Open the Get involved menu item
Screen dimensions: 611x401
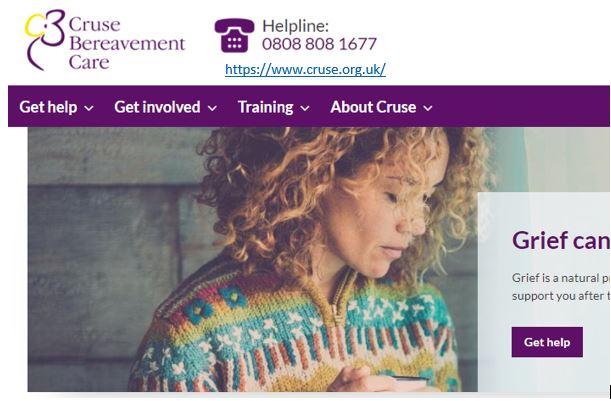157,107
